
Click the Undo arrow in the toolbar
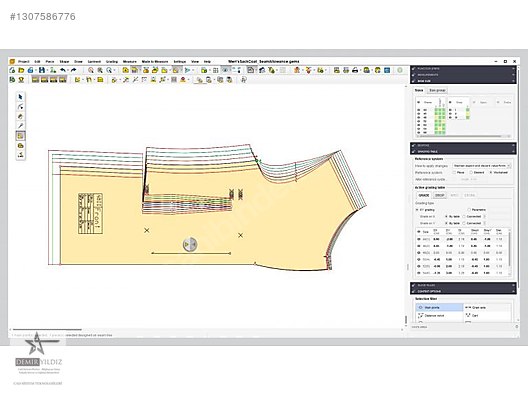[x=63, y=70]
